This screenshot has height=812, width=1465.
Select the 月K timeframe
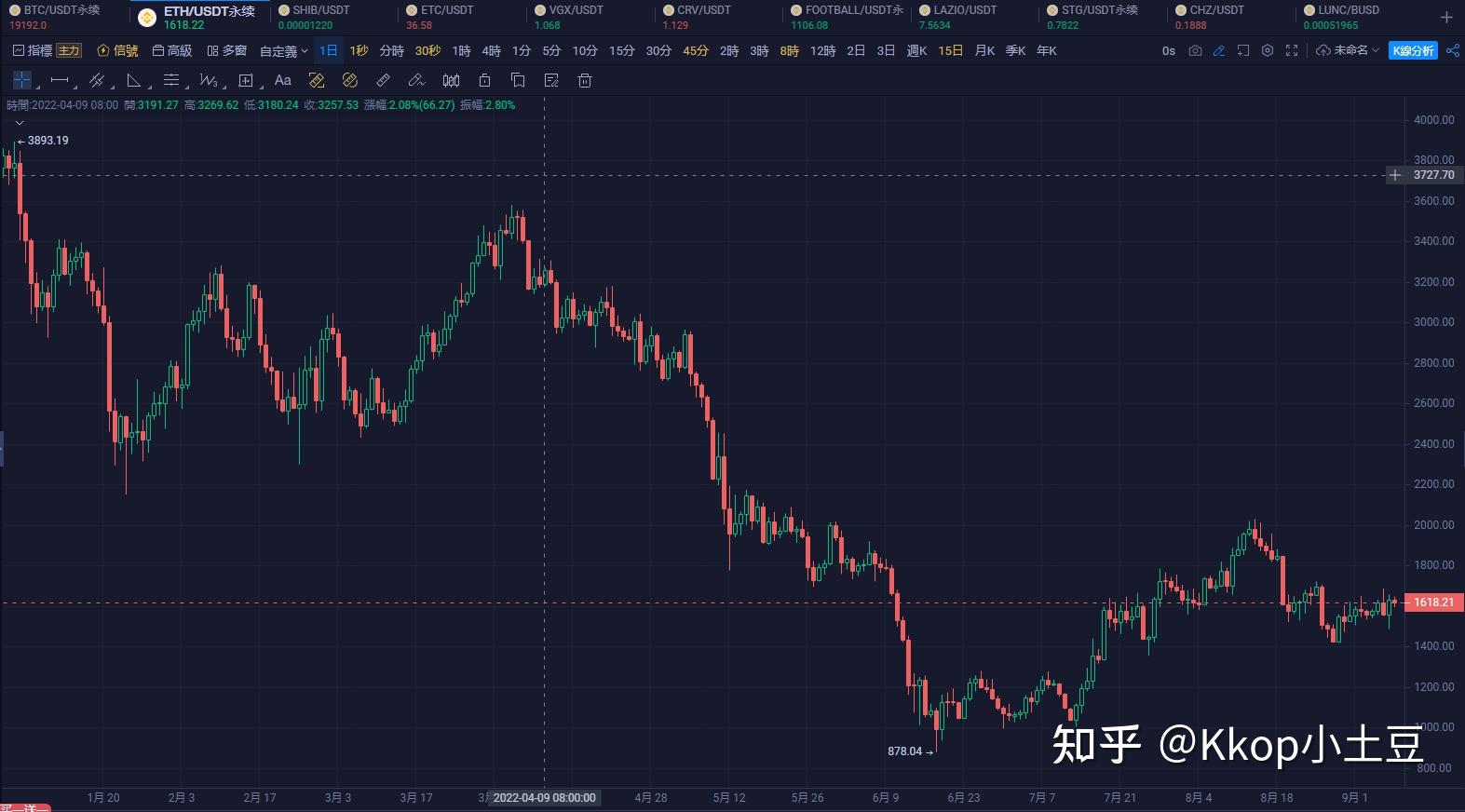[x=984, y=50]
